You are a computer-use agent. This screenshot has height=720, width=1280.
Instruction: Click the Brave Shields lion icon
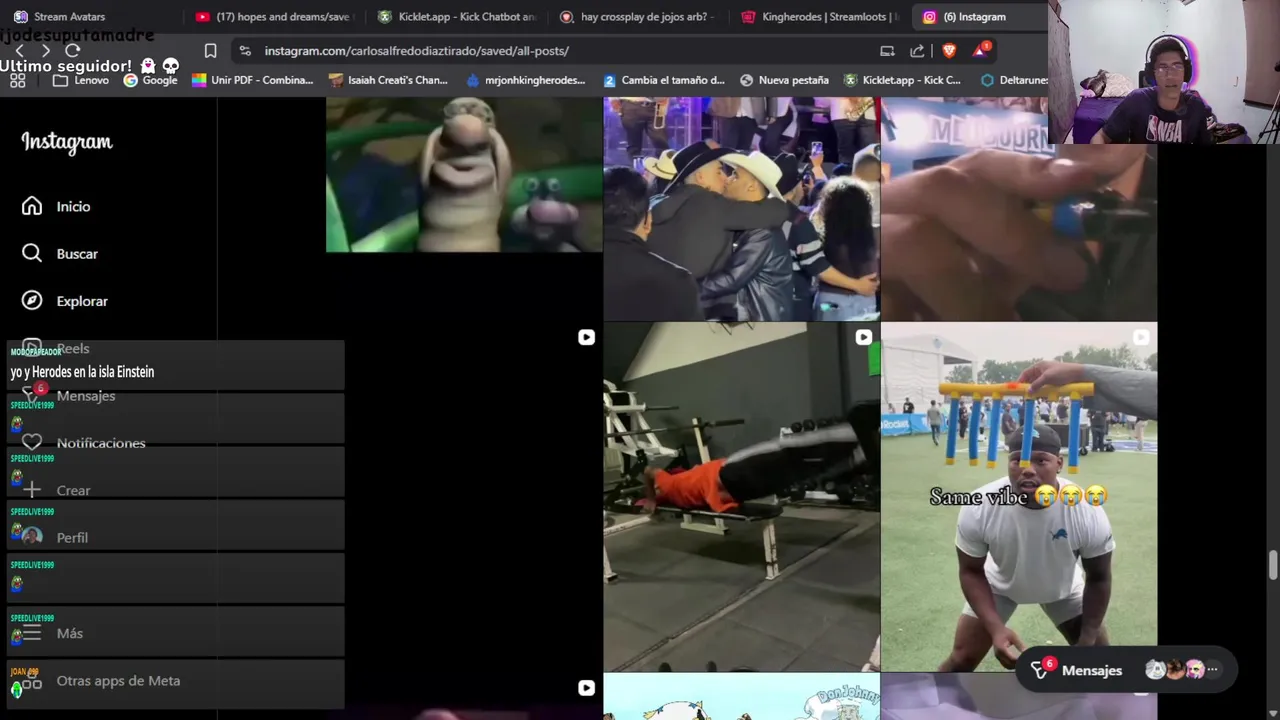click(949, 51)
